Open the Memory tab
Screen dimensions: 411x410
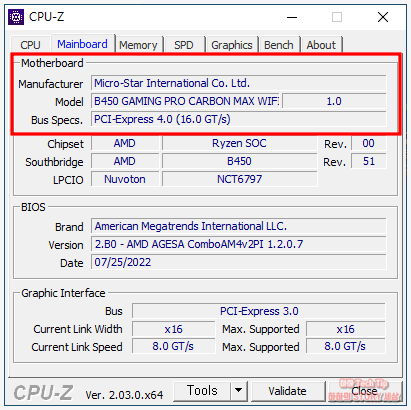point(138,45)
